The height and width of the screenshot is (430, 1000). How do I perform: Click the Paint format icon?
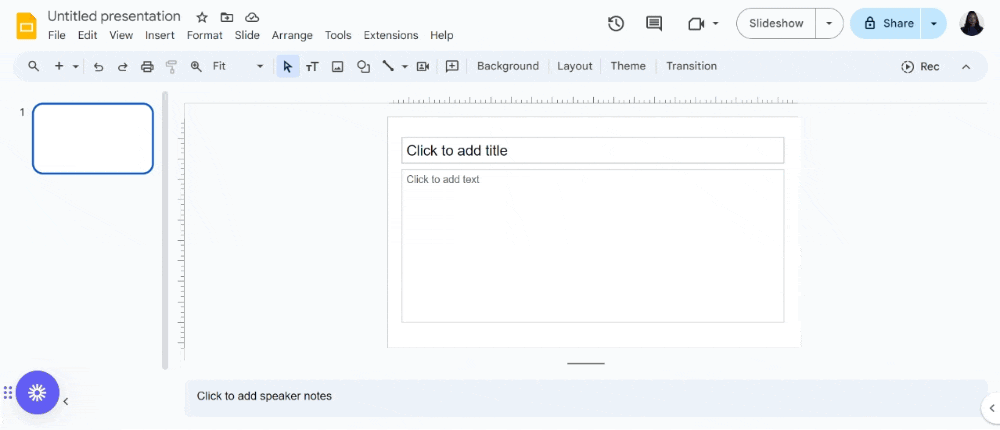tap(171, 66)
